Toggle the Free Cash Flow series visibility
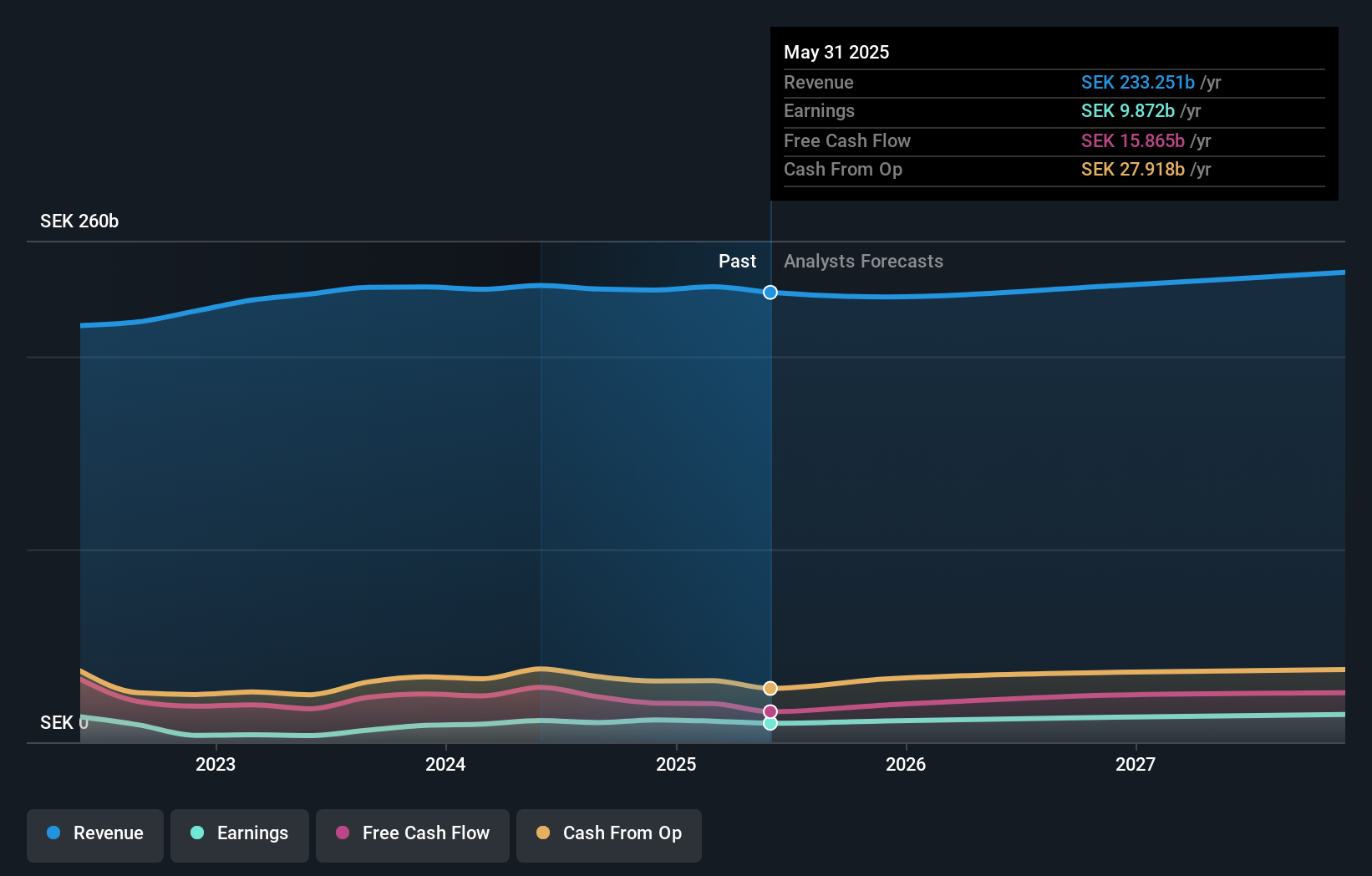Image resolution: width=1372 pixels, height=876 pixels. (x=413, y=833)
